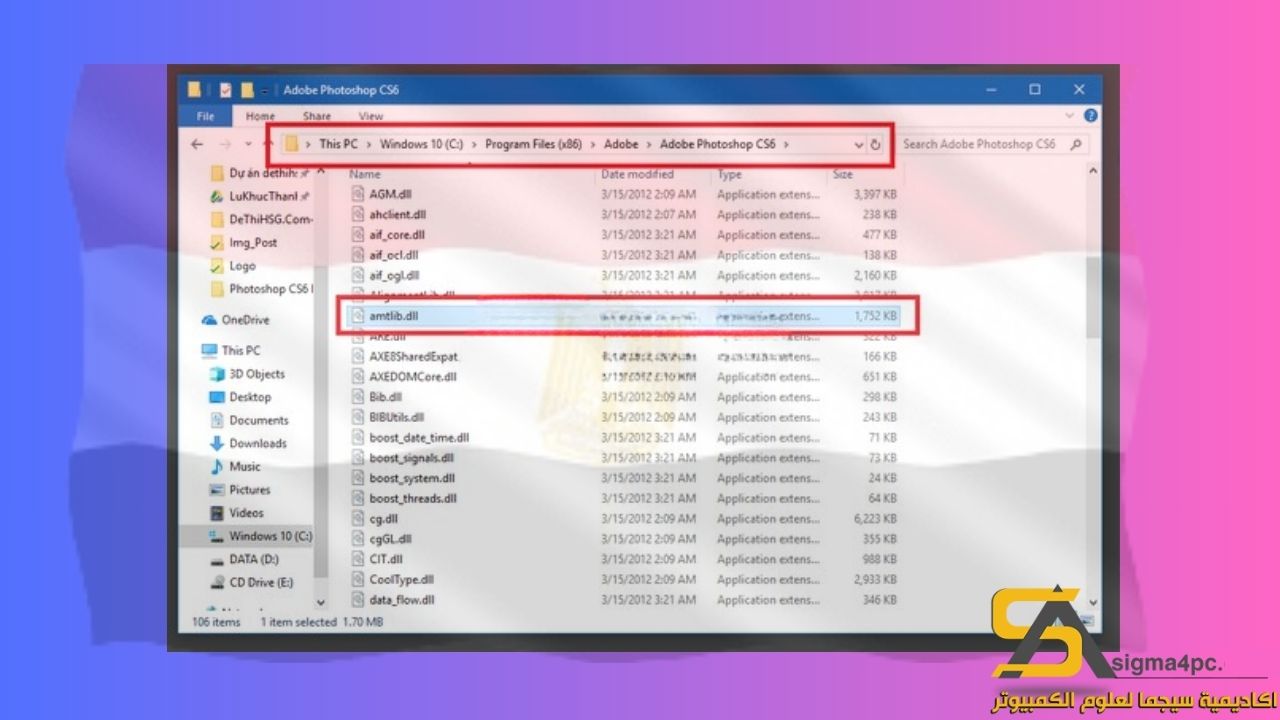Sort by the Size column header
The height and width of the screenshot is (720, 1280).
coord(842,174)
